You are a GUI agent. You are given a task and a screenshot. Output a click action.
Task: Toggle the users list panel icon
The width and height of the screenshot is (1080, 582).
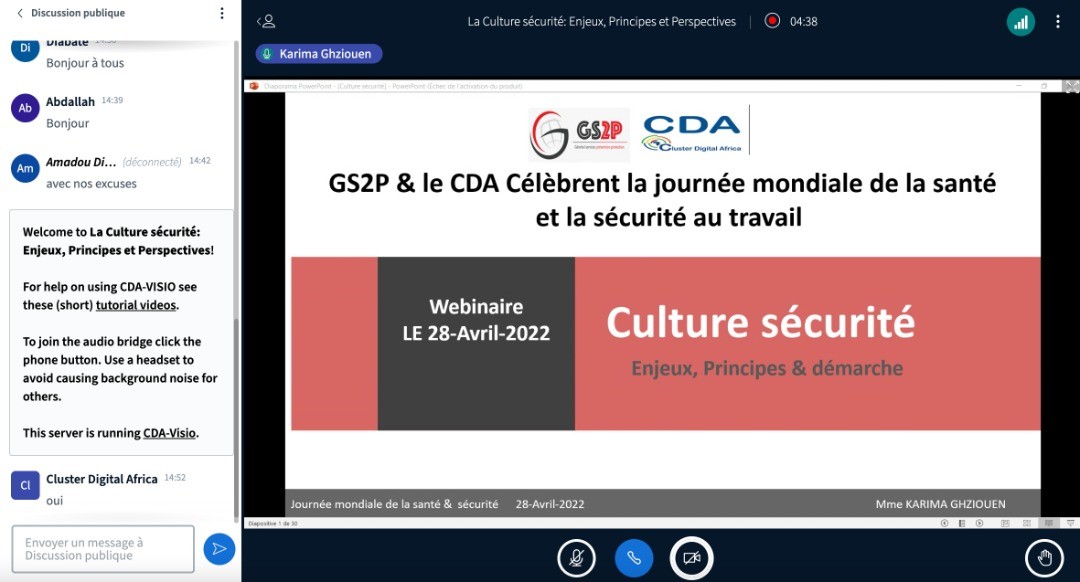point(267,21)
